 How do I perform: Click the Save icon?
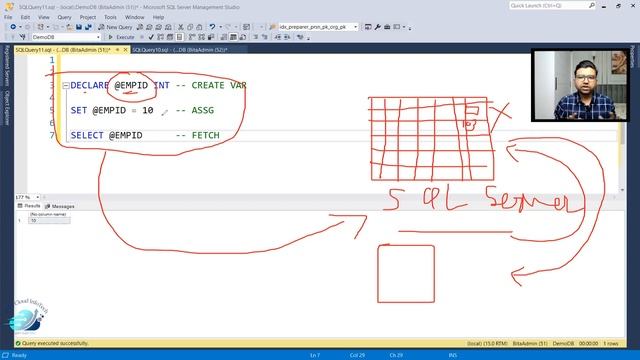point(79,27)
